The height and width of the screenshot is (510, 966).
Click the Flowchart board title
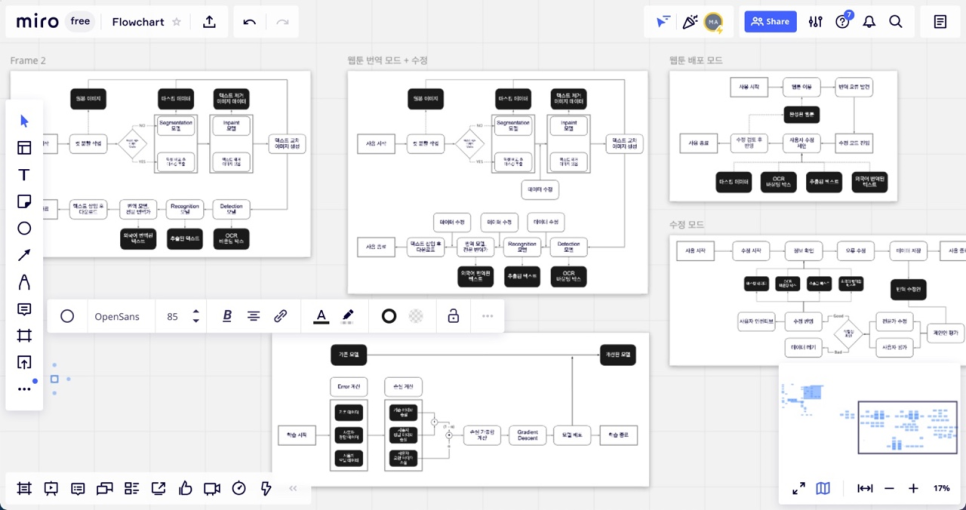tap(138, 22)
